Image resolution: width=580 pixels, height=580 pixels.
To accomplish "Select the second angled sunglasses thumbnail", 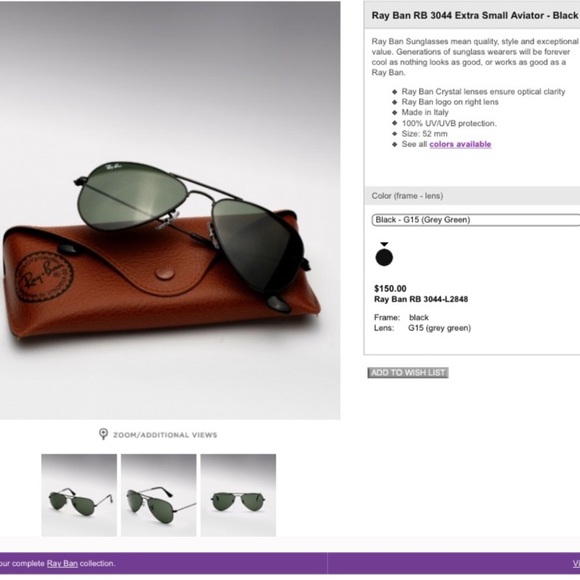I will [x=159, y=495].
